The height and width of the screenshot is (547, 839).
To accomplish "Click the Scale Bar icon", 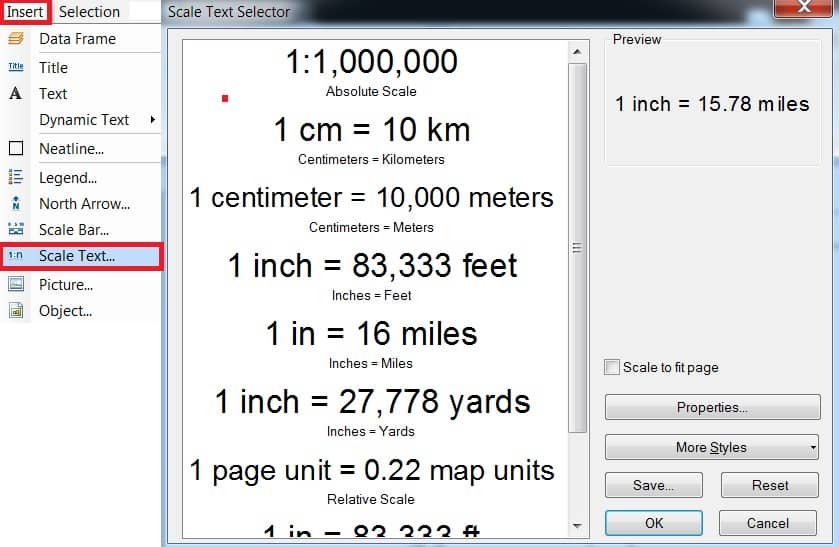I will coord(16,229).
